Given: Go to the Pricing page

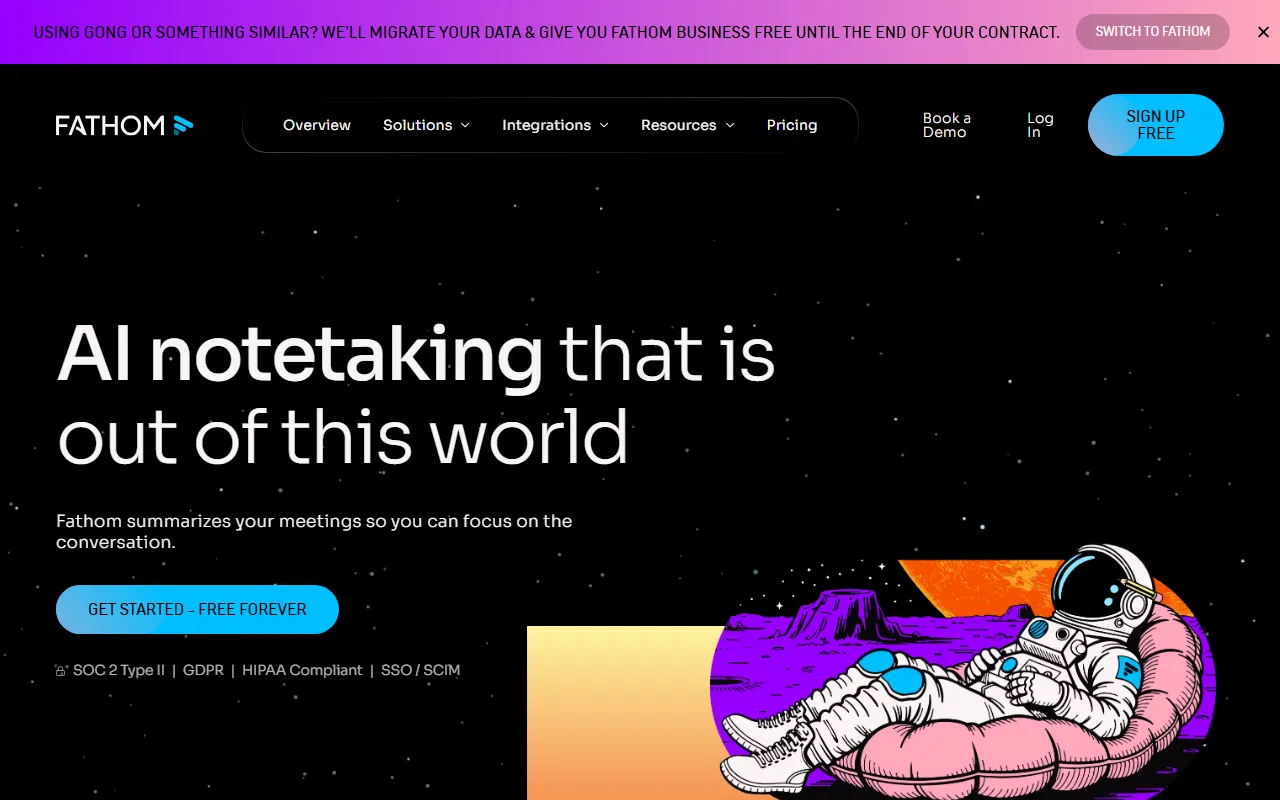Looking at the screenshot, I should point(792,125).
